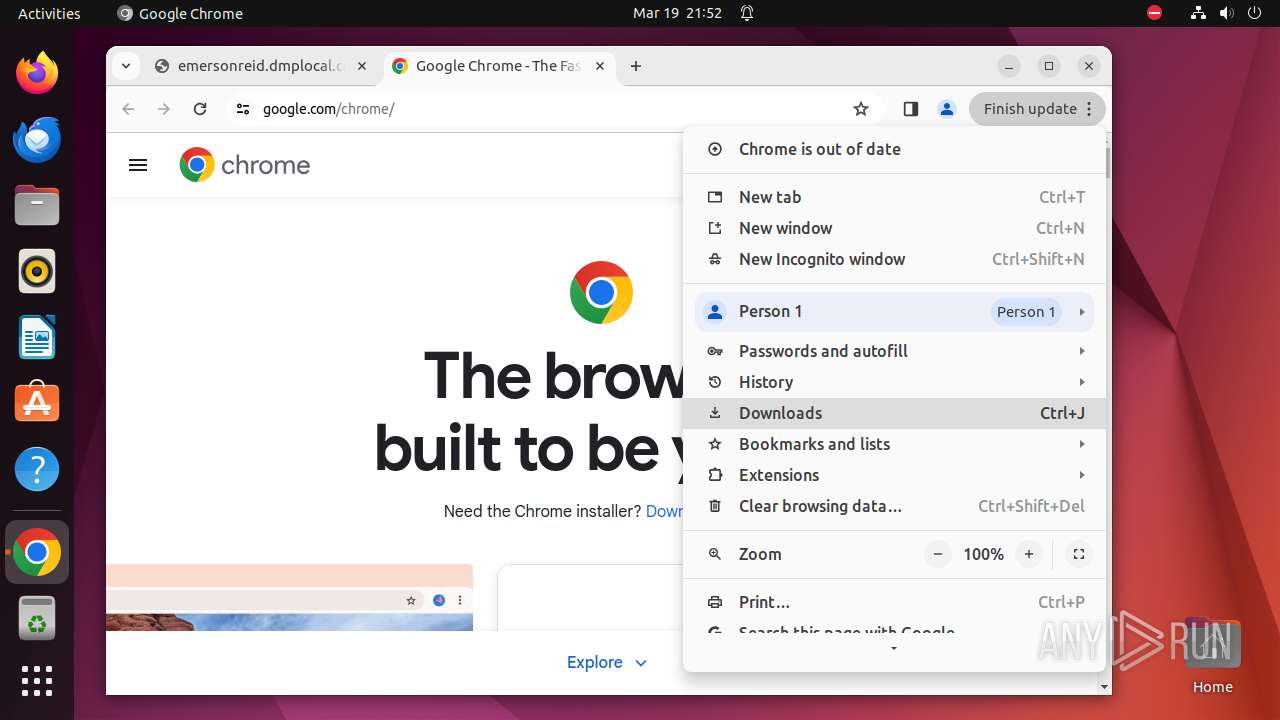Open the Trash from dock
Image resolution: width=1280 pixels, height=720 pixels.
point(37,618)
